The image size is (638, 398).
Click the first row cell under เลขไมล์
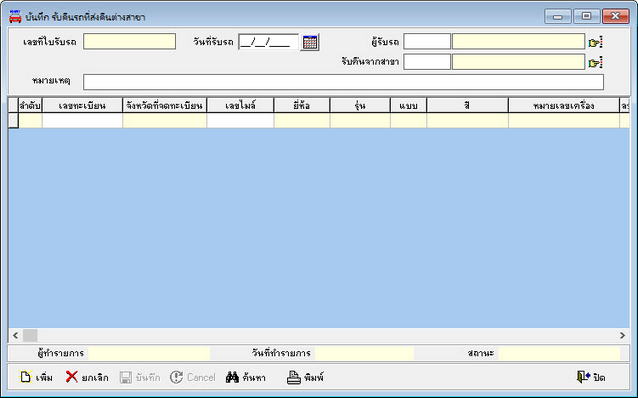240,120
